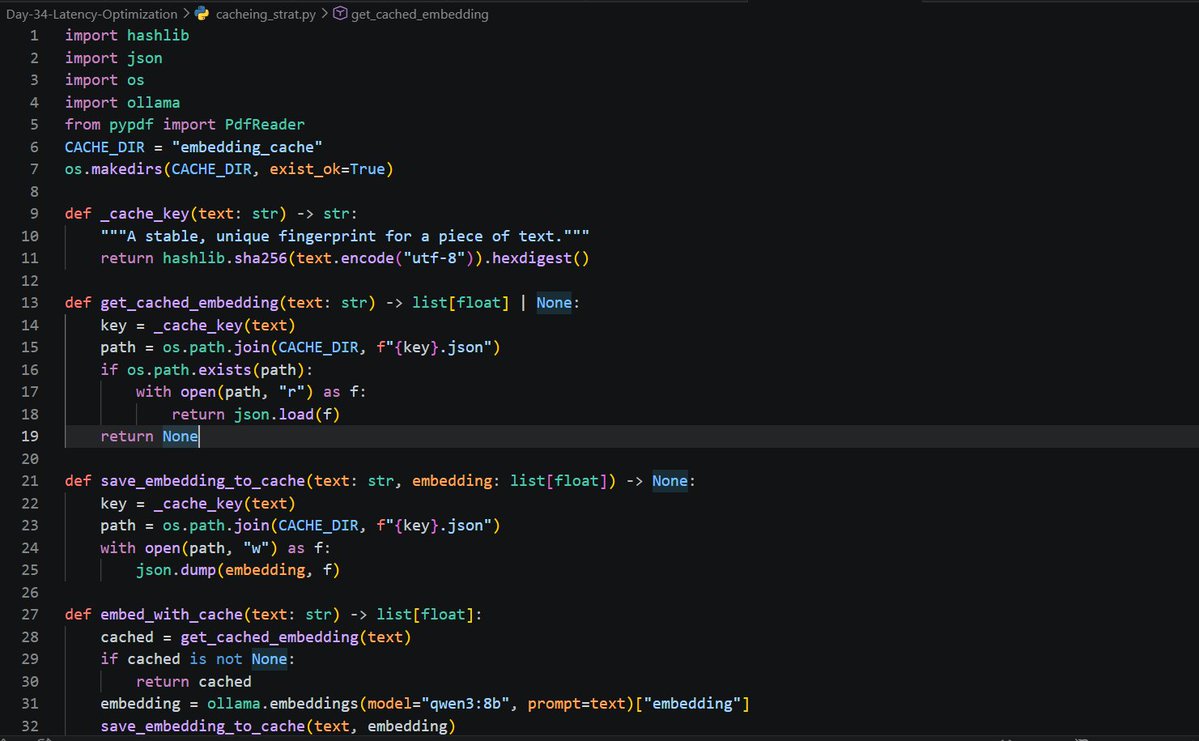Select line number 1 in the gutter
1199x741 pixels.
click(34, 35)
